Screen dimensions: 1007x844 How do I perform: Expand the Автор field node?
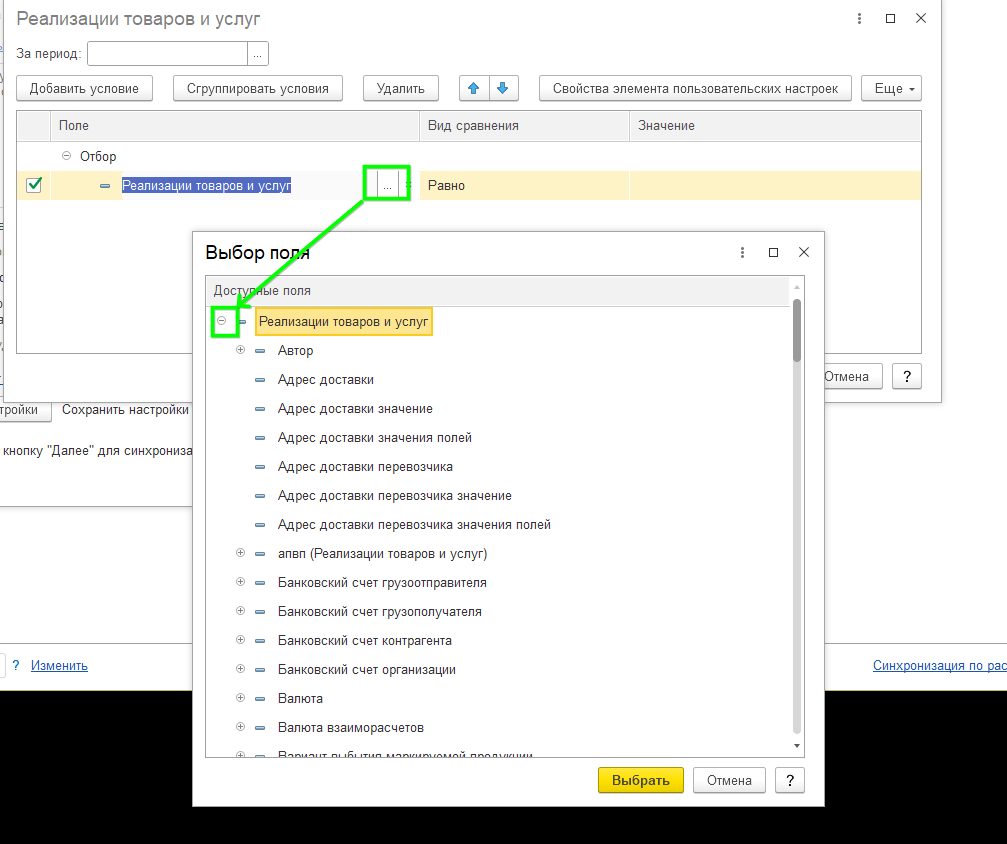(x=240, y=350)
